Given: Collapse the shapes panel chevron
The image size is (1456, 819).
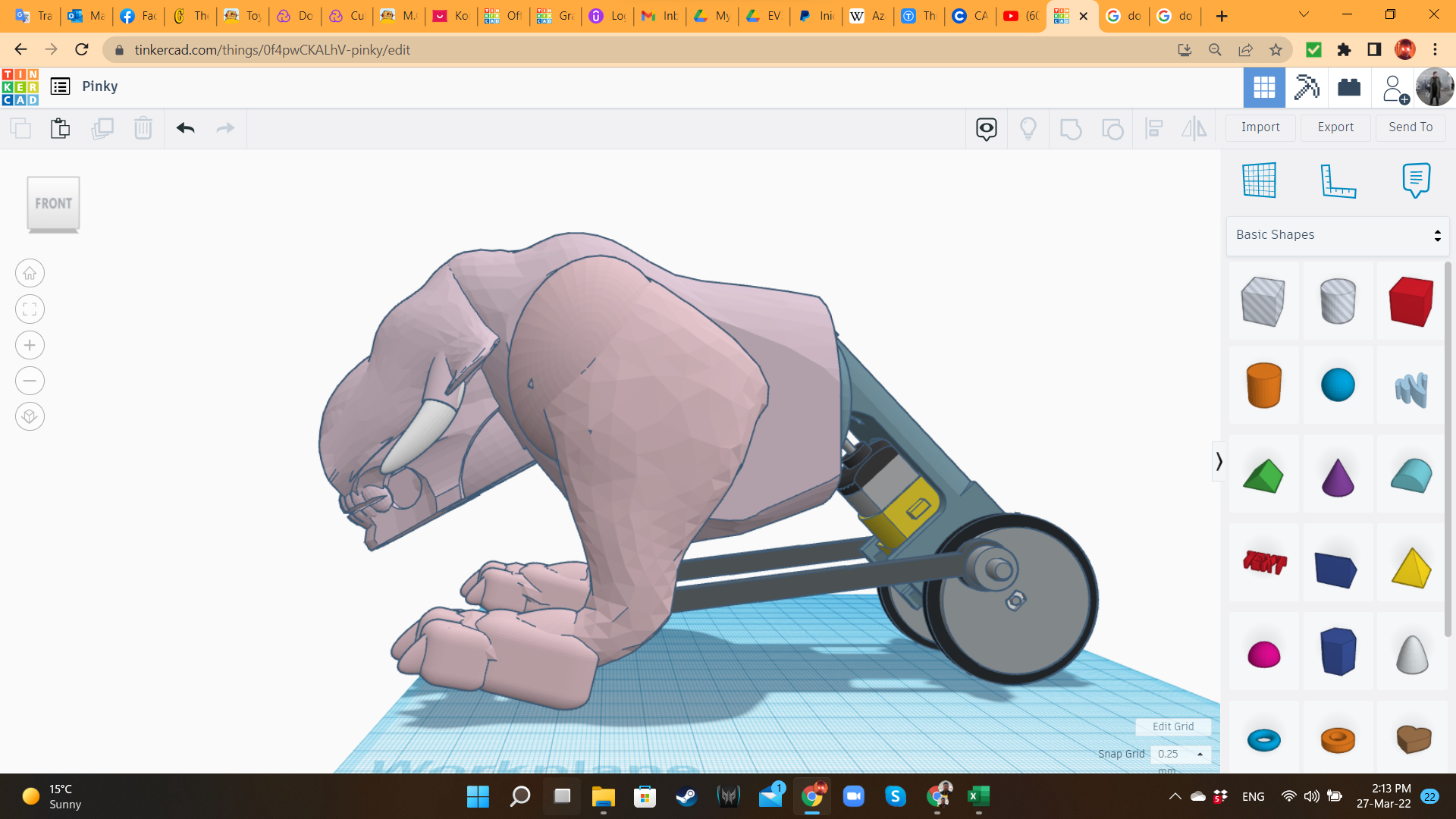Looking at the screenshot, I should point(1219,461).
